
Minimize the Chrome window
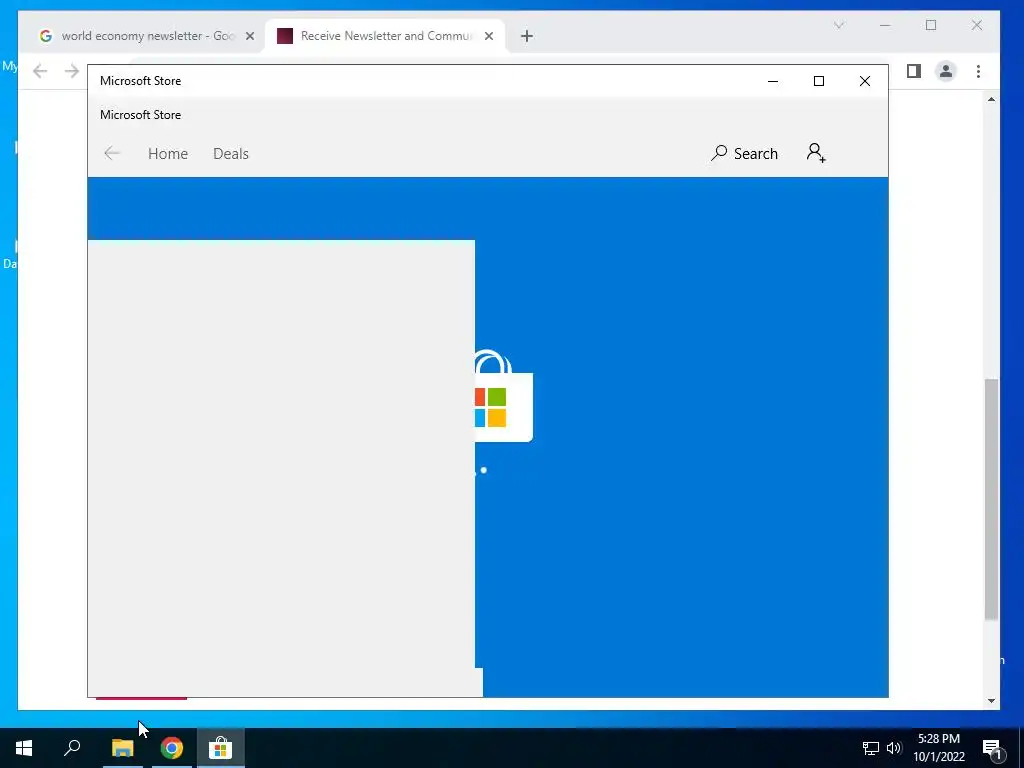[885, 25]
